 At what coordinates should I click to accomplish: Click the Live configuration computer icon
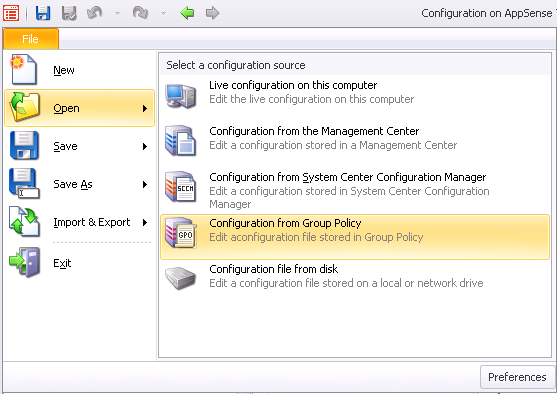pyautogui.click(x=180, y=96)
